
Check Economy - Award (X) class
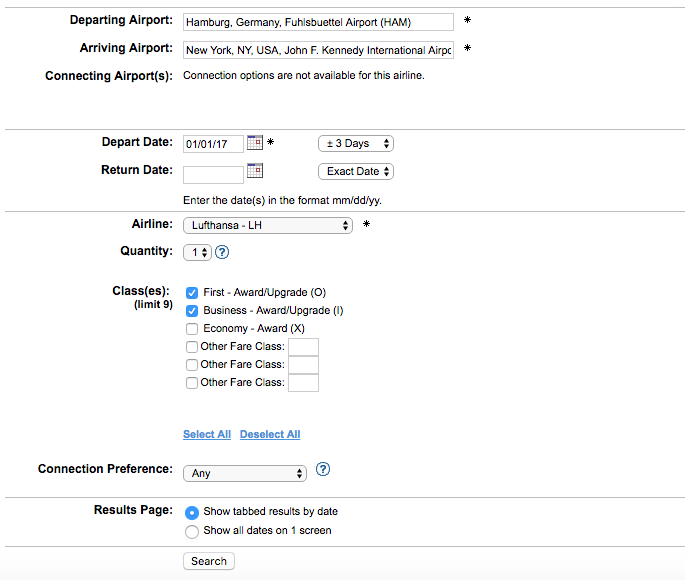point(192,329)
